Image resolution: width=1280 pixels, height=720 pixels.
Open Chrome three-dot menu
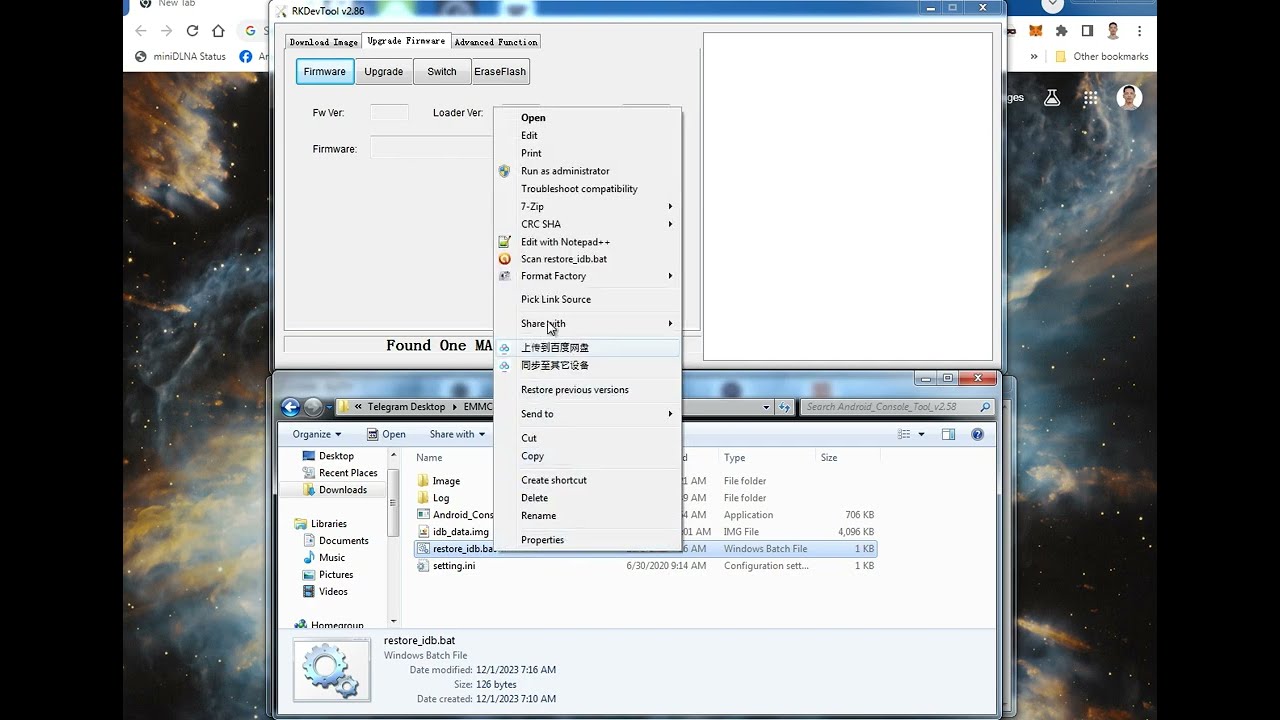(1139, 31)
